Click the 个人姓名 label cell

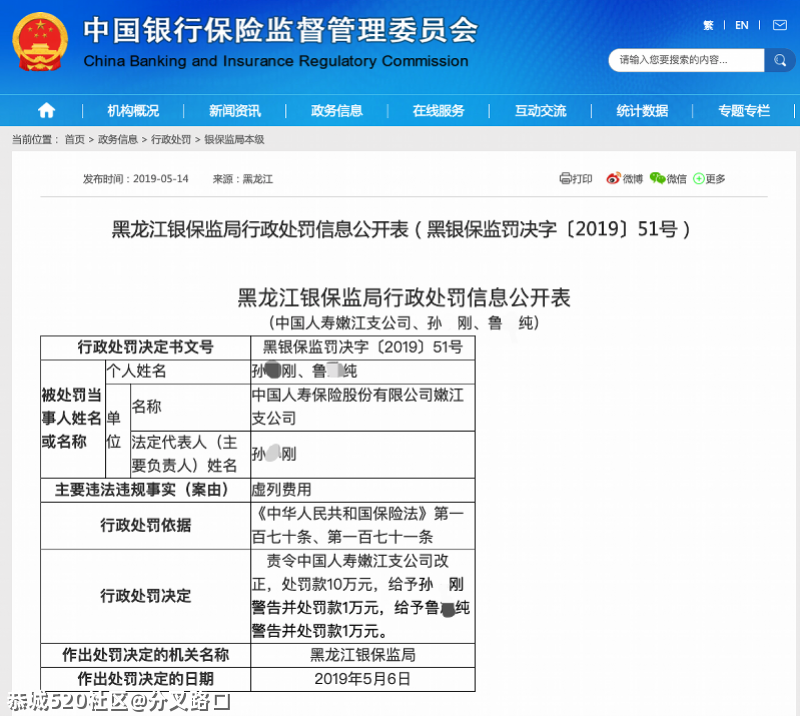(178, 371)
